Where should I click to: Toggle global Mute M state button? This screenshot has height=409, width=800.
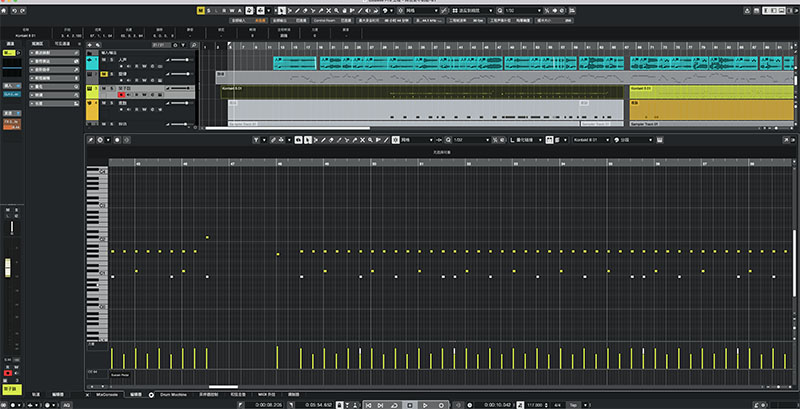(x=201, y=10)
